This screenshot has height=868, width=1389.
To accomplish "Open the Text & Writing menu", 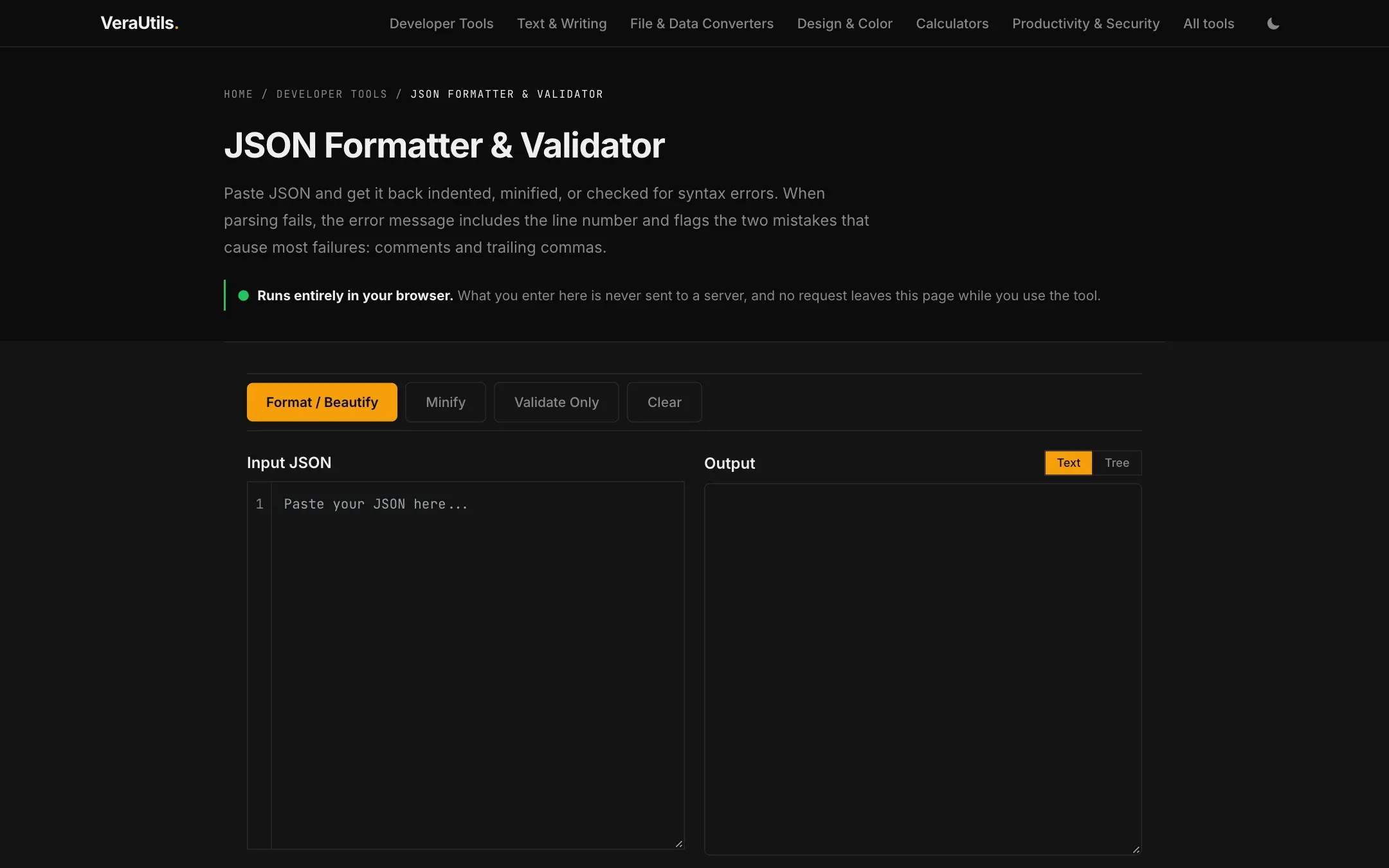I will [561, 24].
